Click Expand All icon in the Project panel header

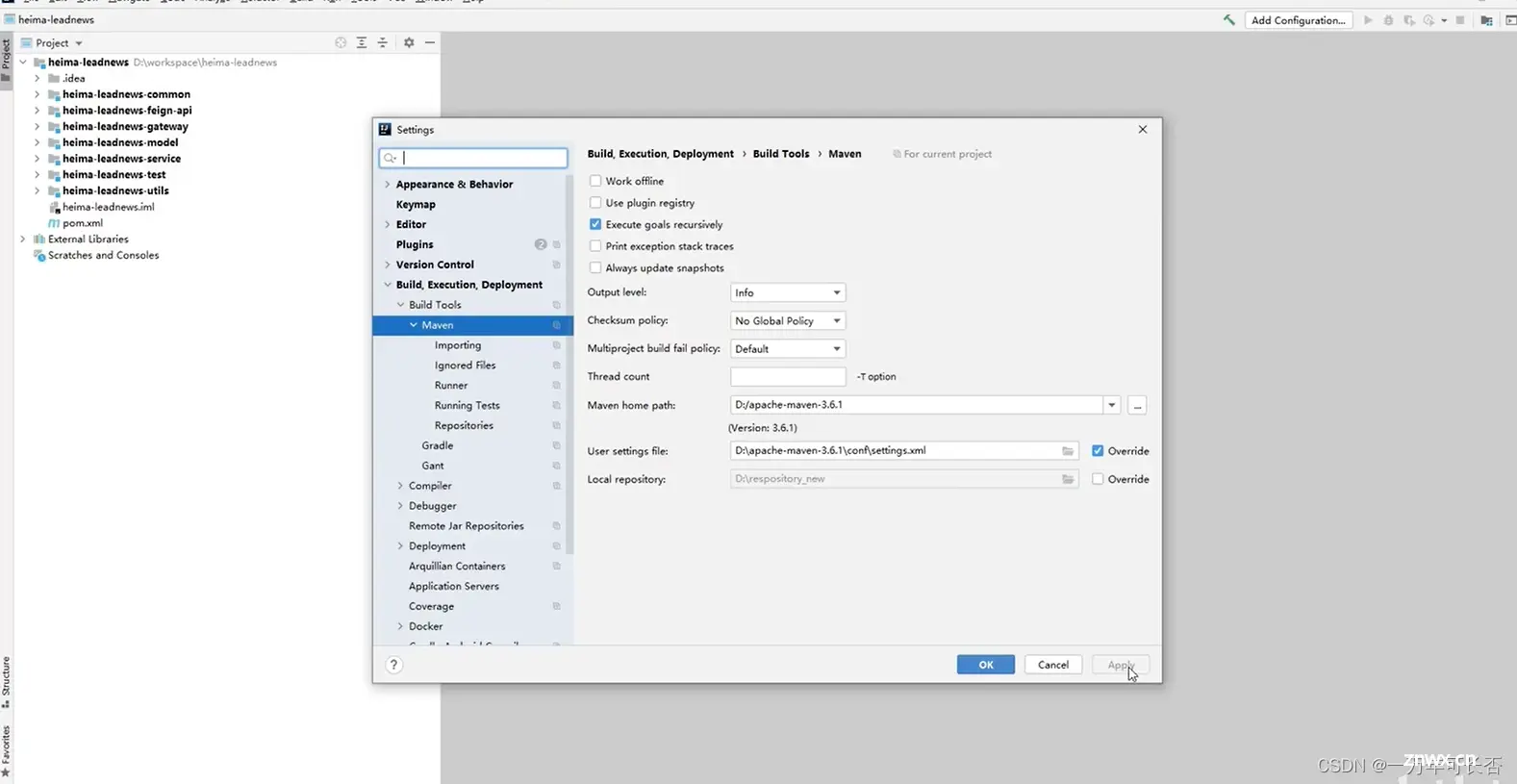(362, 42)
